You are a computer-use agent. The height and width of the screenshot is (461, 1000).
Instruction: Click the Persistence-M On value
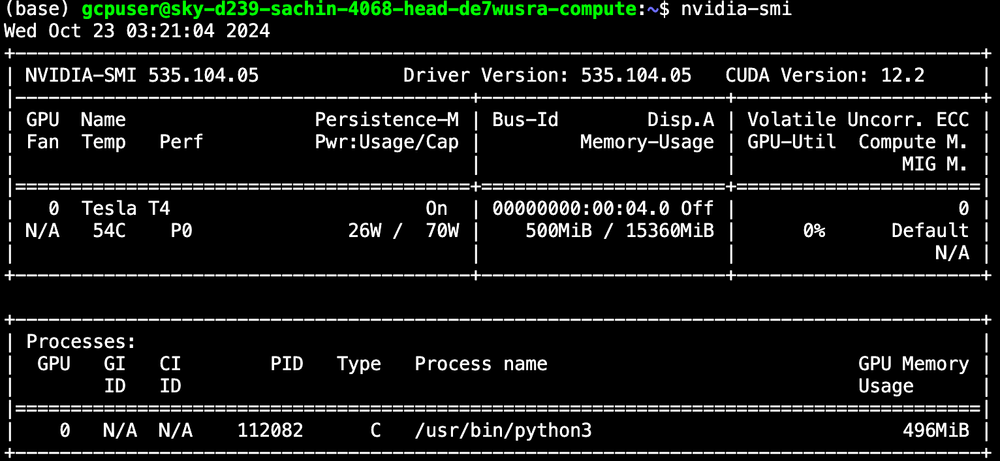point(436,209)
